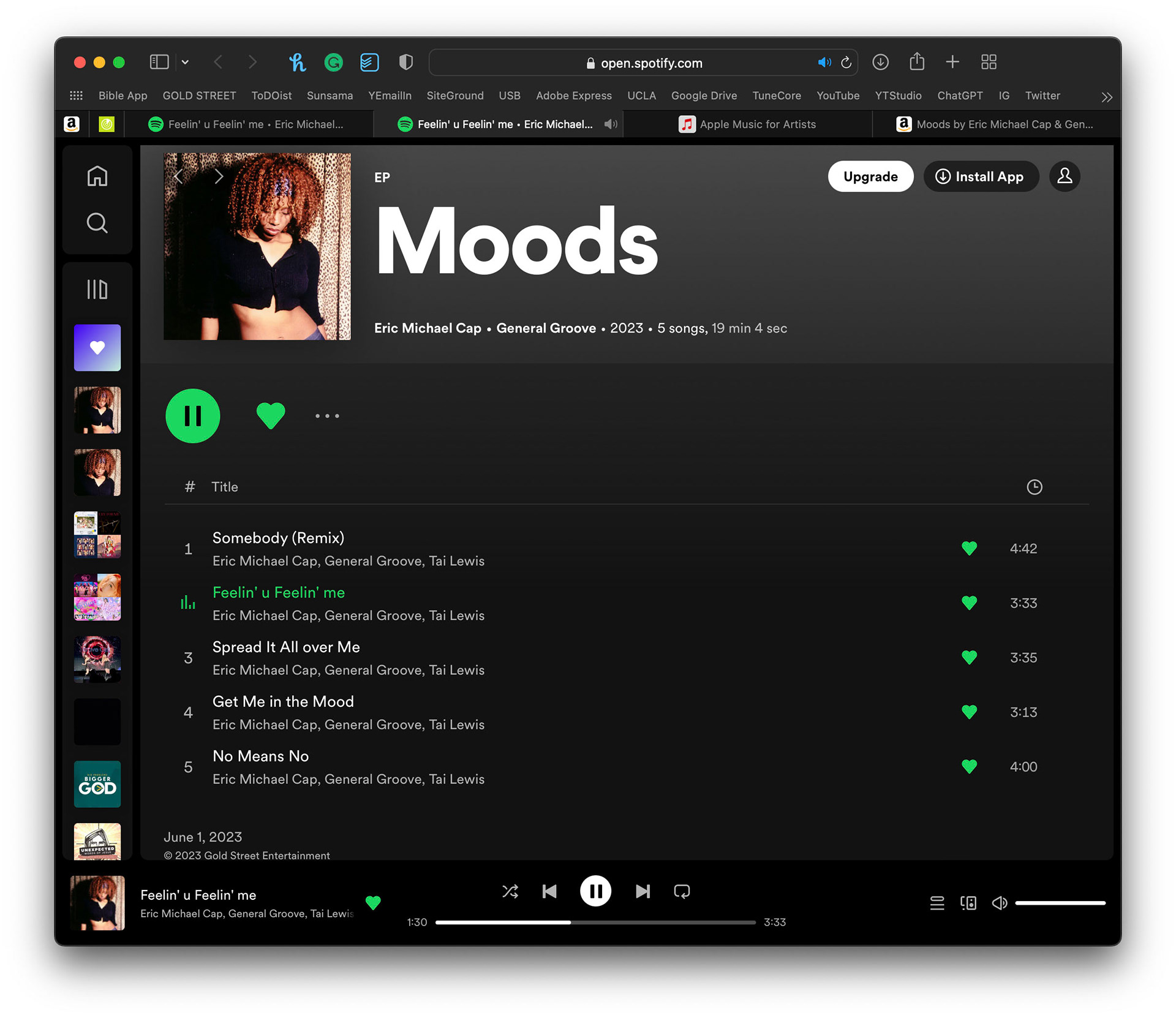Click the Spotify search magnifier icon
1176x1018 pixels.
tap(97, 223)
